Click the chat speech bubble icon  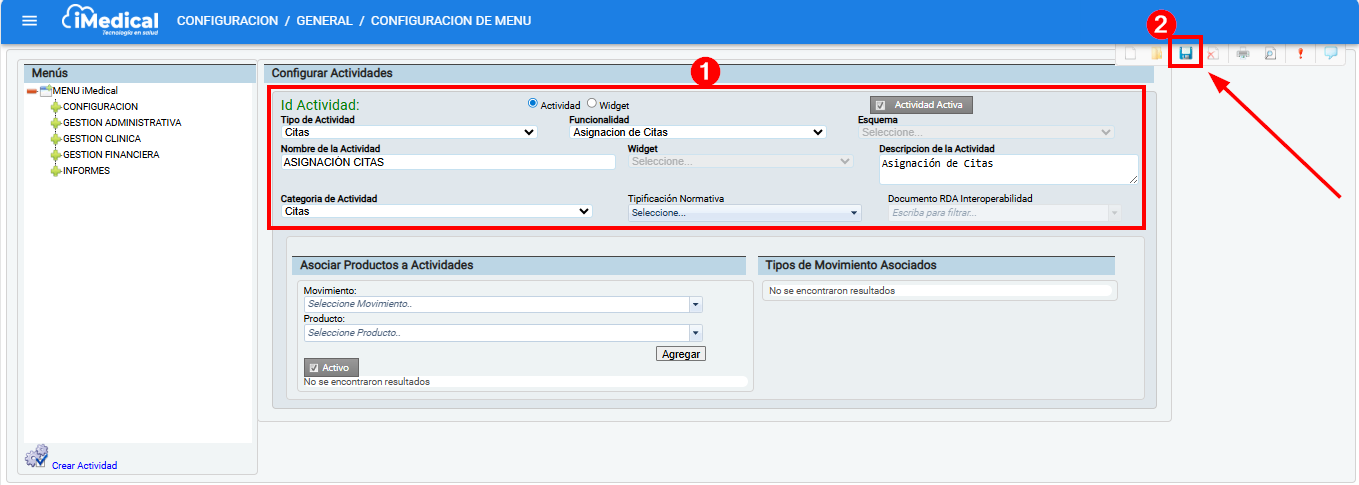1331,54
